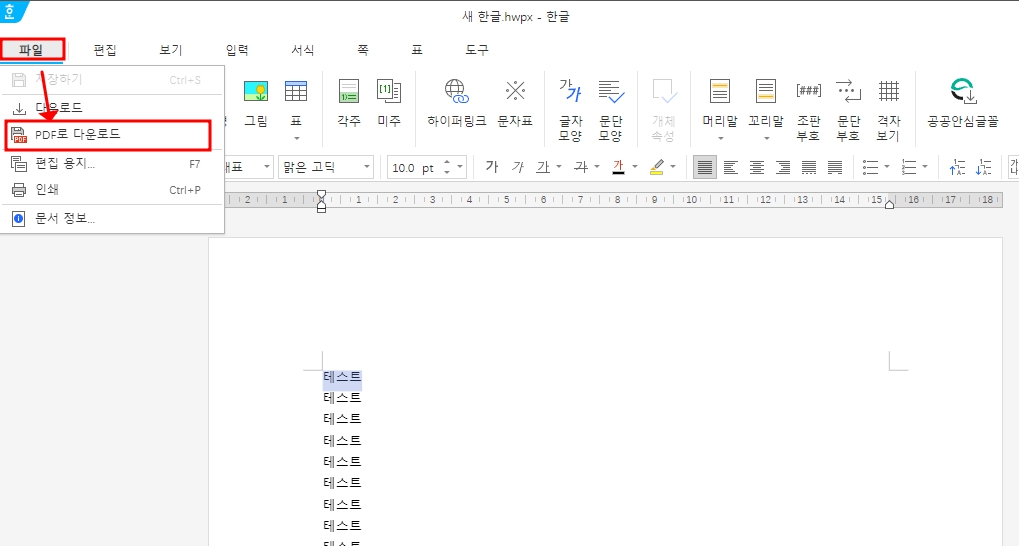This screenshot has height=546, width=1019.
Task: Open the 보기 menu
Action: click(171, 49)
